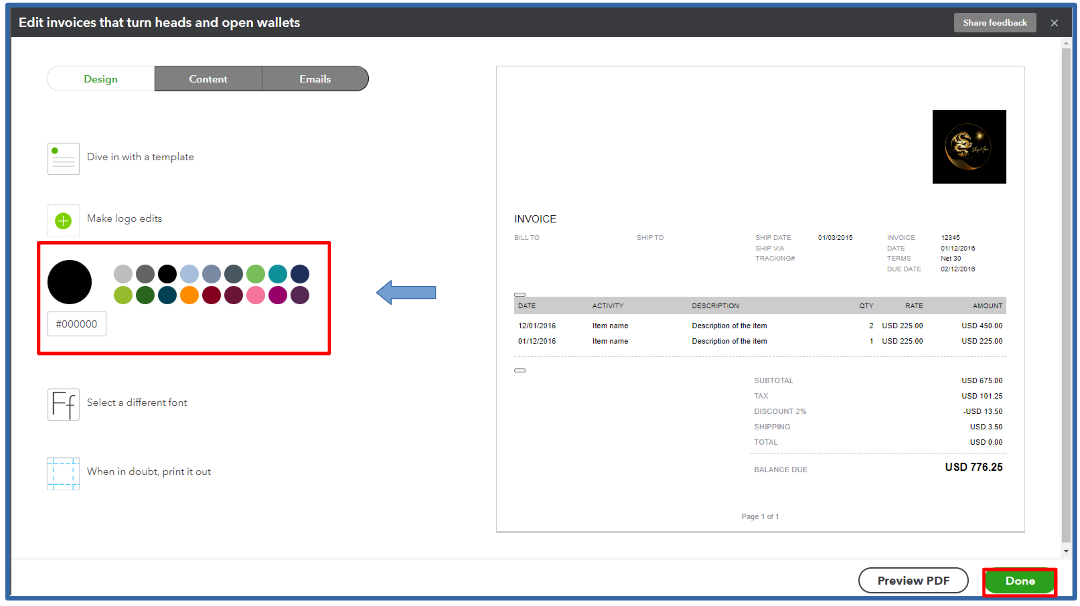Close the invoice editor with the X

[1054, 23]
